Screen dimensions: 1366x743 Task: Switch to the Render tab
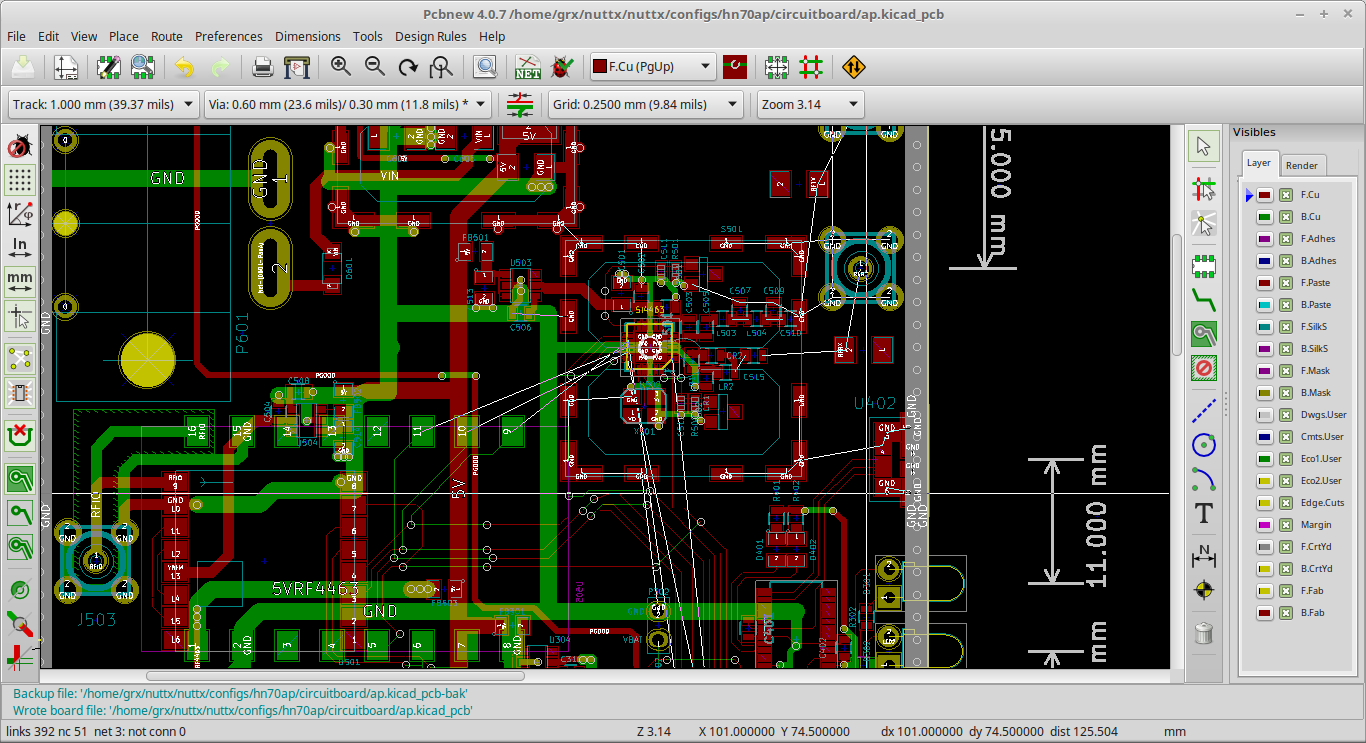[x=1302, y=165]
